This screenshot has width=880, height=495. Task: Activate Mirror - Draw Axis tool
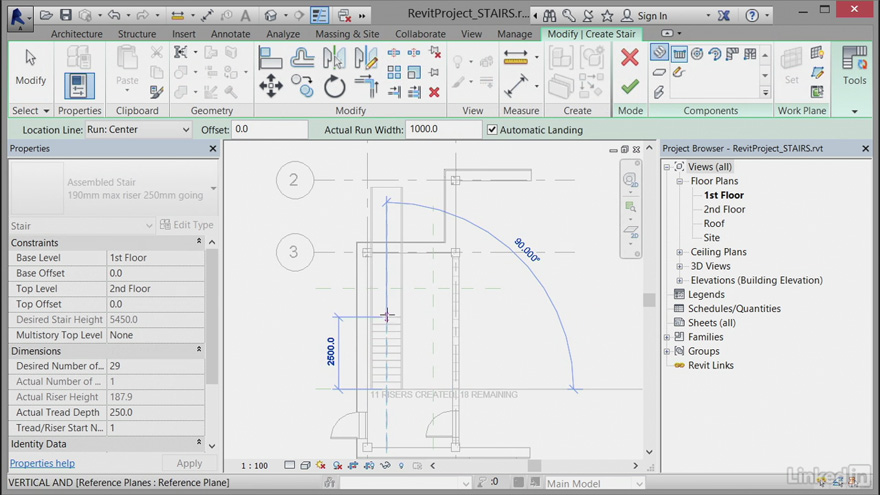(366, 58)
